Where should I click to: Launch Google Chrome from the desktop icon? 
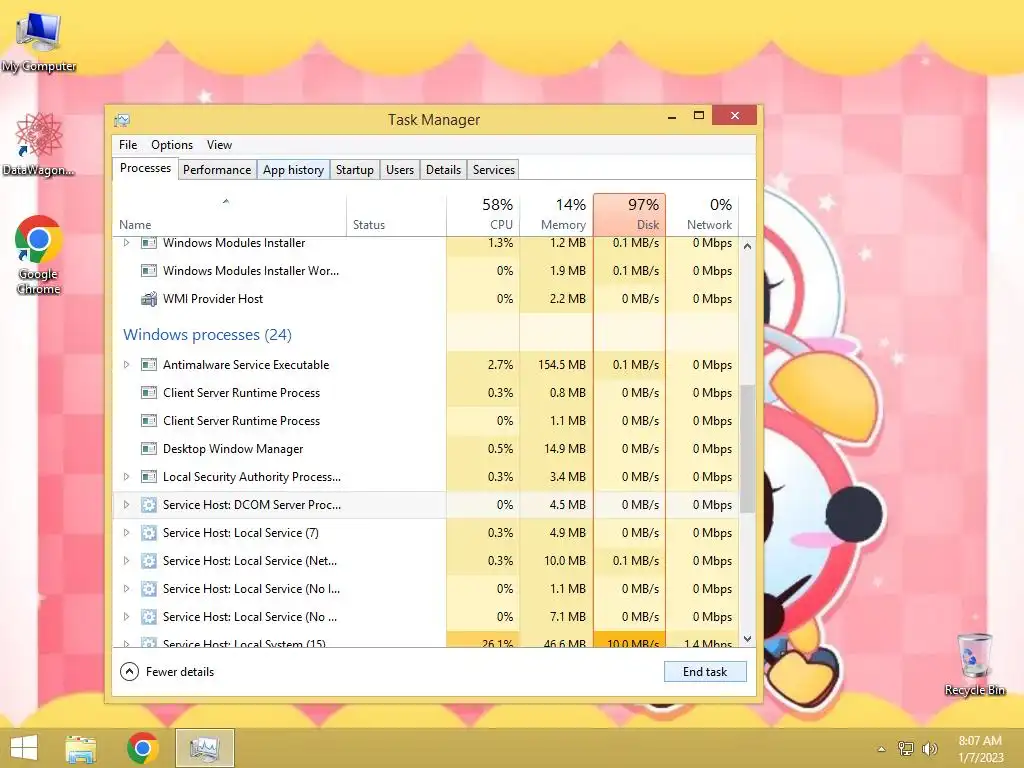(x=39, y=255)
